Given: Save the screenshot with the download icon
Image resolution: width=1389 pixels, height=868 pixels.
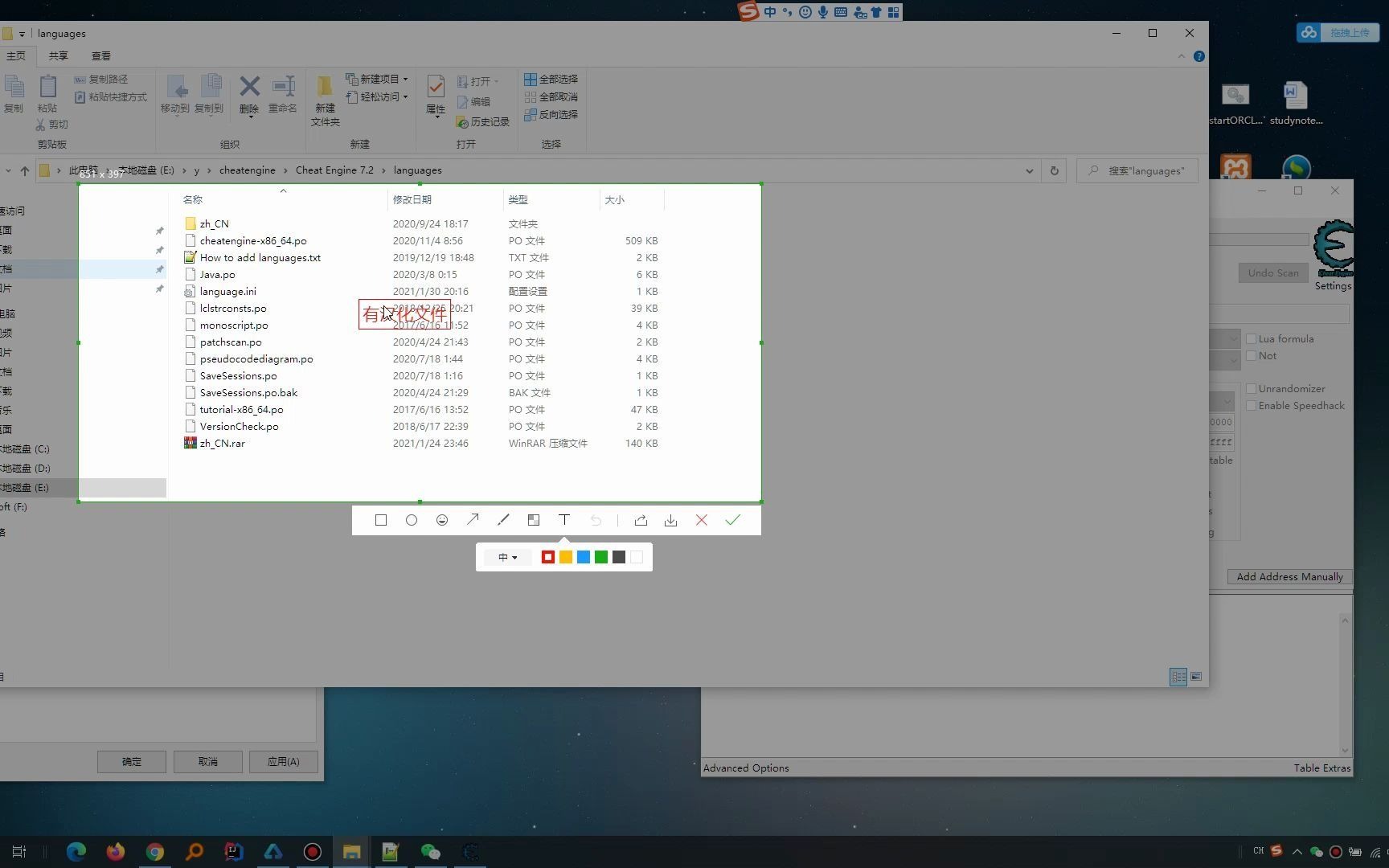Looking at the screenshot, I should tap(670, 520).
